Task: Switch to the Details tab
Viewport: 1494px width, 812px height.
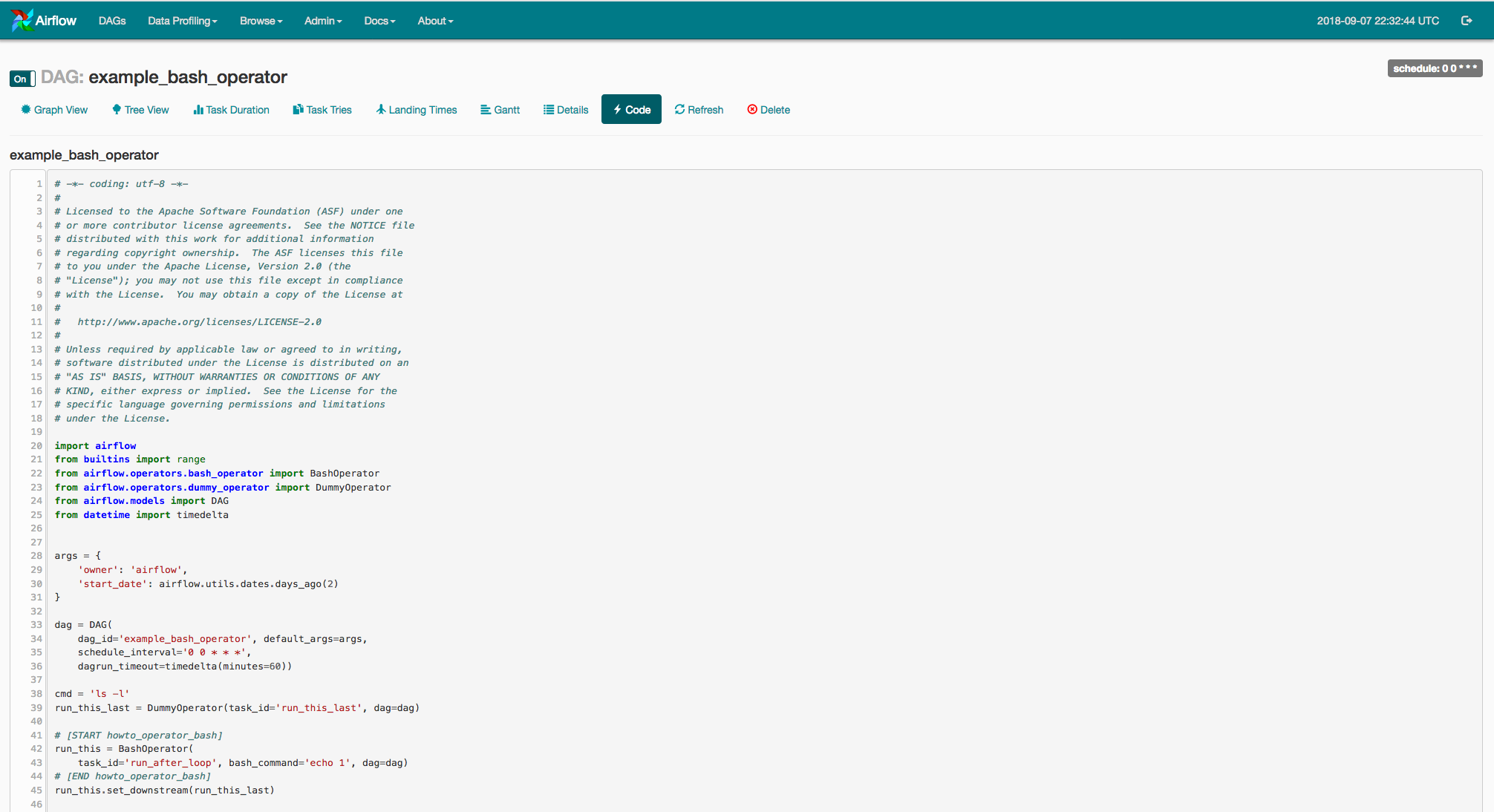Action: tap(566, 110)
